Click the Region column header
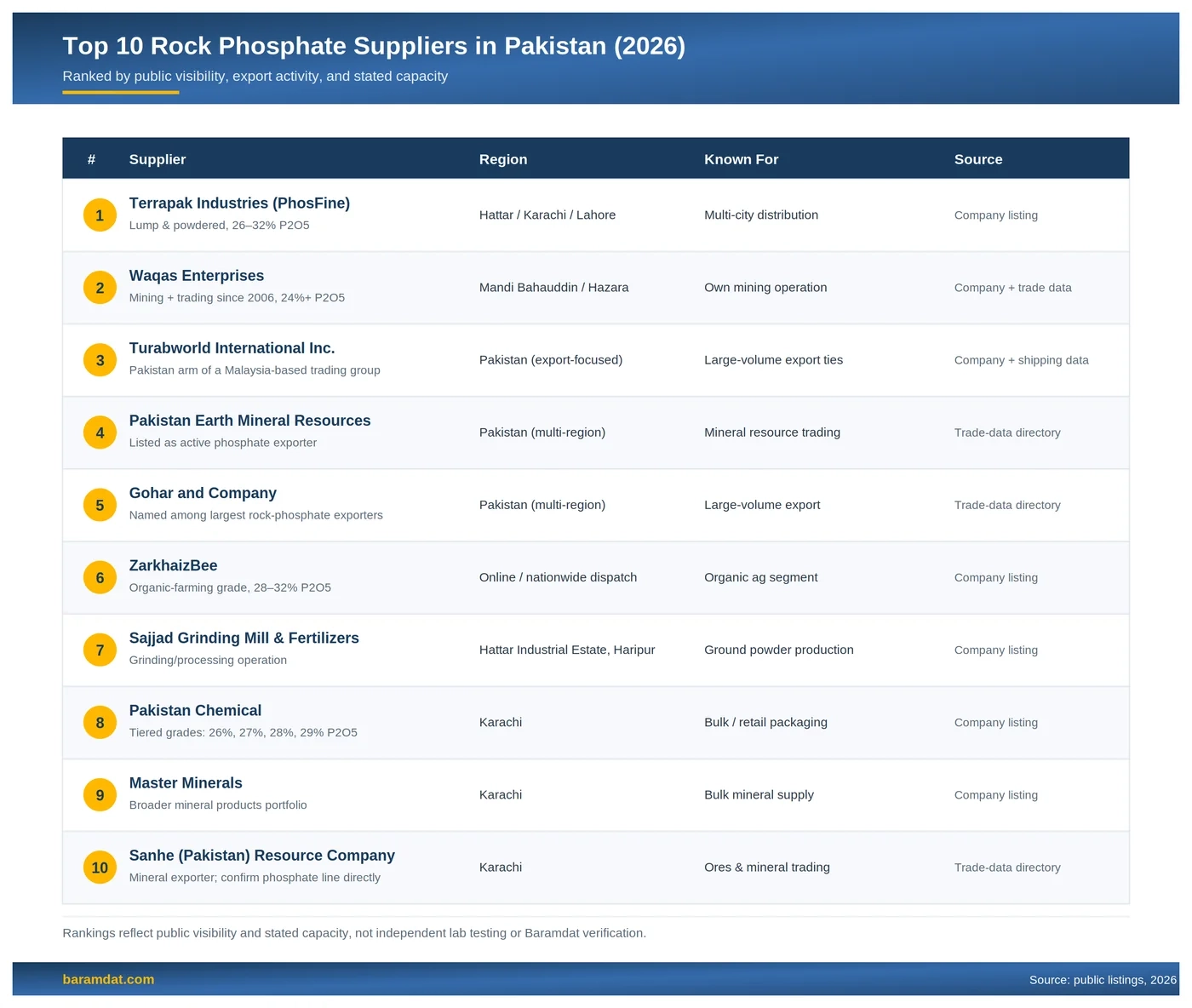 [503, 159]
